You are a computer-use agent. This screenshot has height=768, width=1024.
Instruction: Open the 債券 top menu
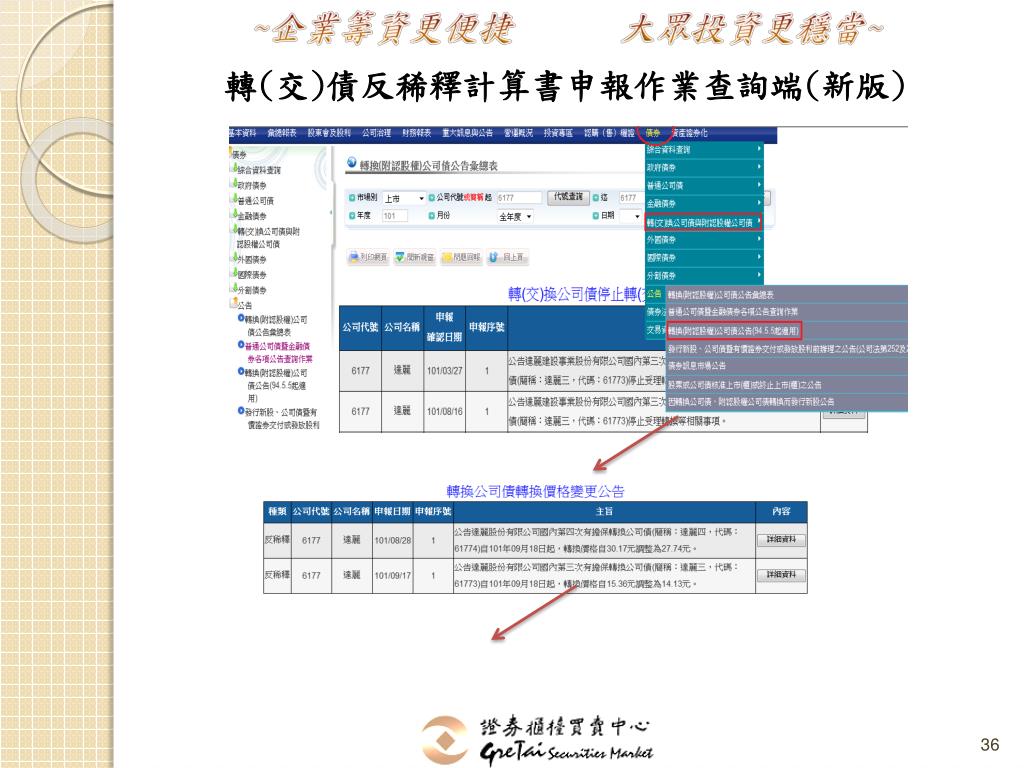(x=653, y=133)
